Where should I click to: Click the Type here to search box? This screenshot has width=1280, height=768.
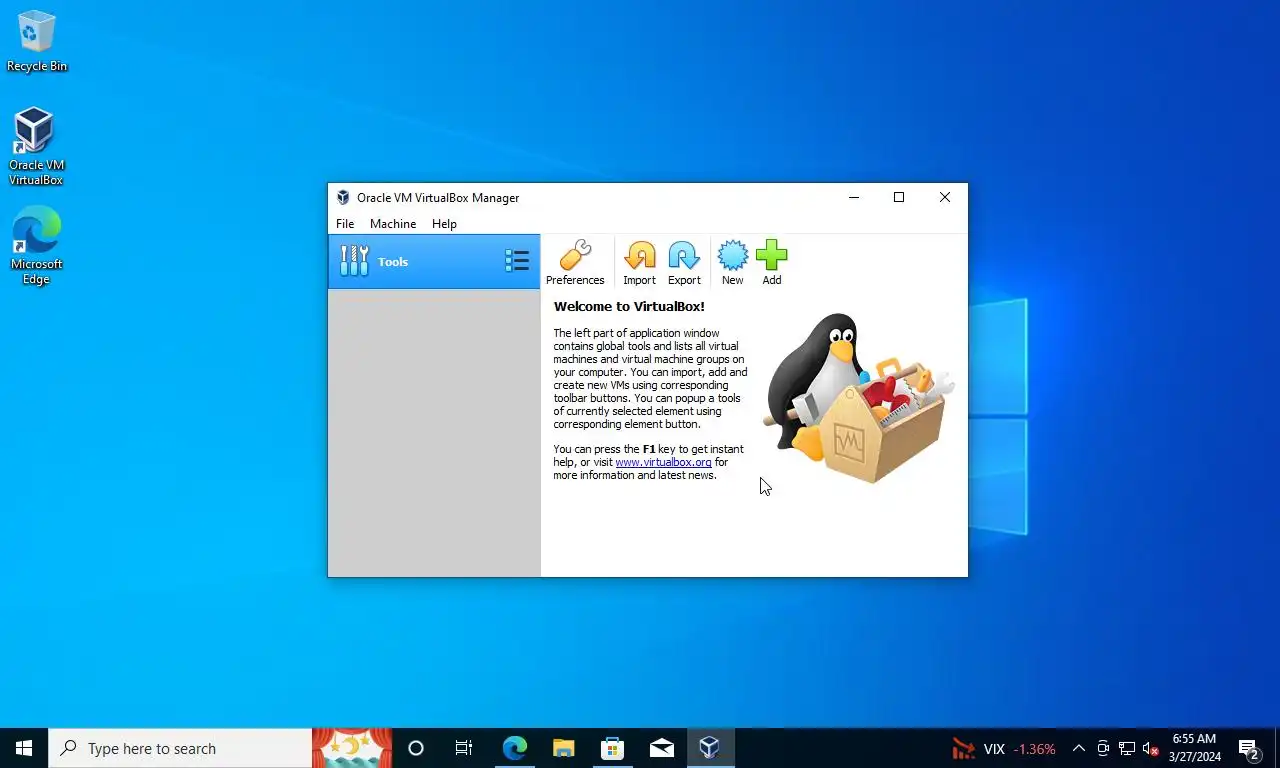click(x=180, y=748)
